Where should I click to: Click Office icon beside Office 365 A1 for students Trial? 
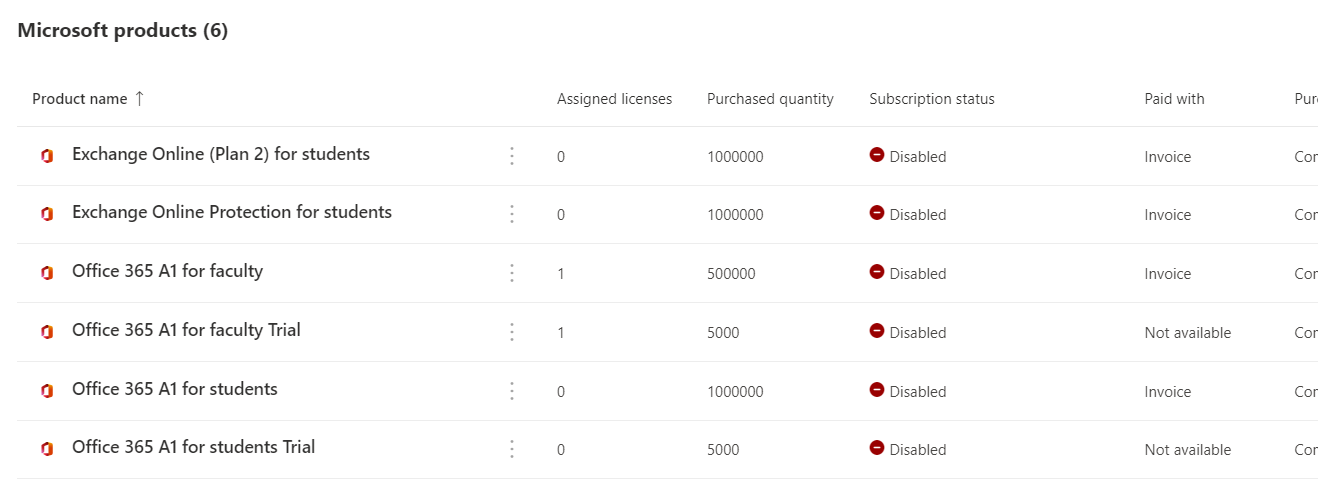point(46,449)
